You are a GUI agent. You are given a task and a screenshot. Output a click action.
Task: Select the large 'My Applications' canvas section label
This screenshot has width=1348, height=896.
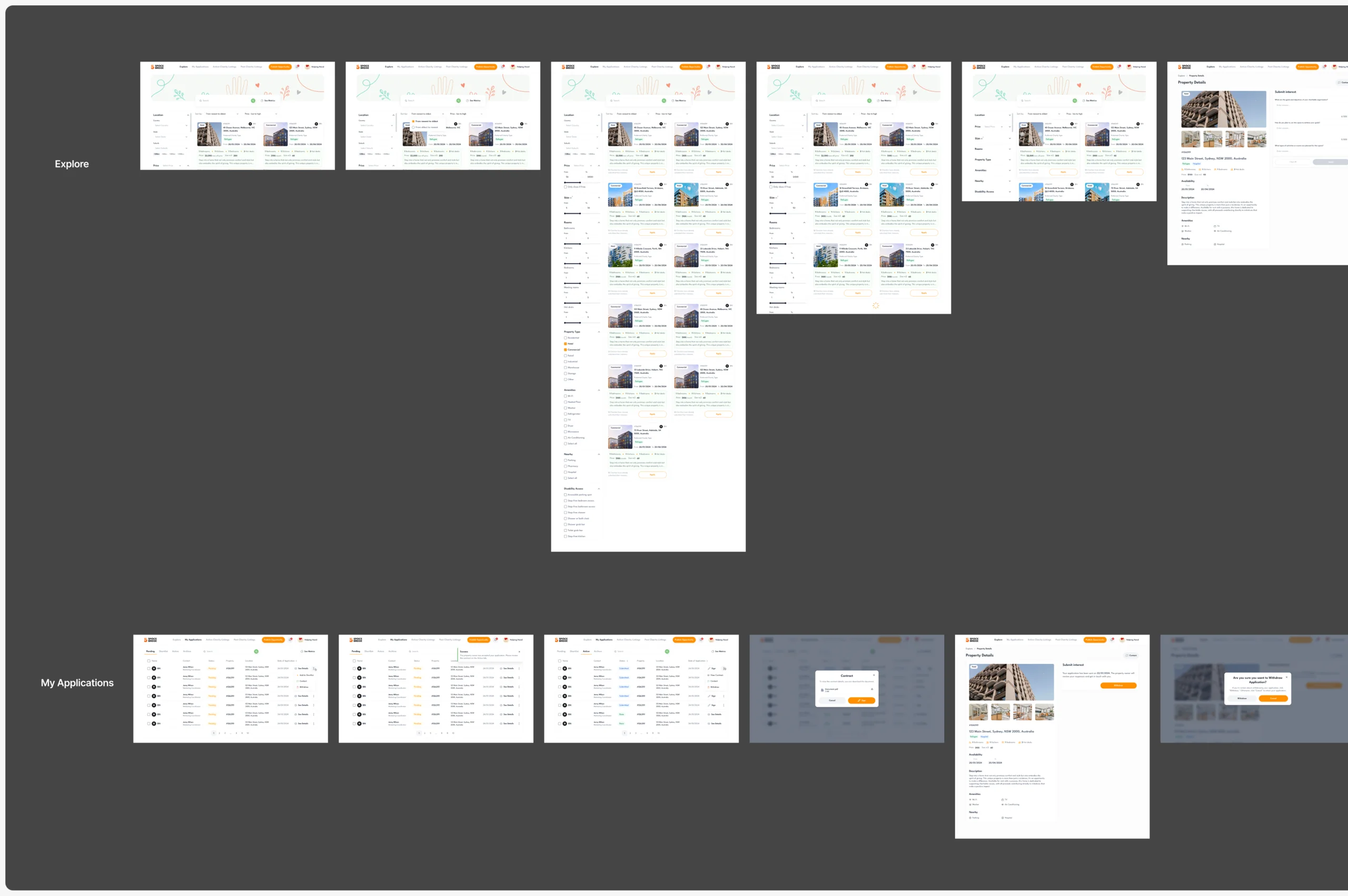pyautogui.click(x=77, y=683)
